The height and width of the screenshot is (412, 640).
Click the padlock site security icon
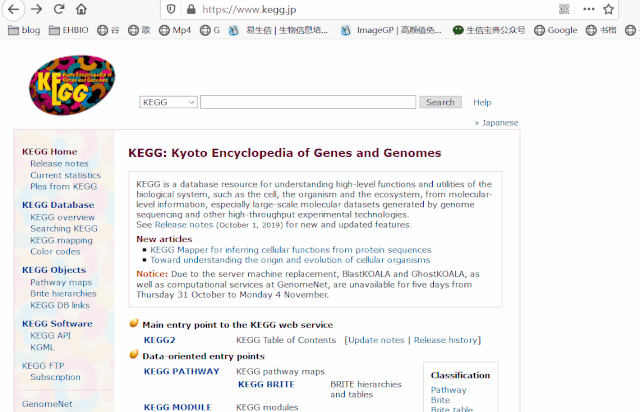[191, 9]
